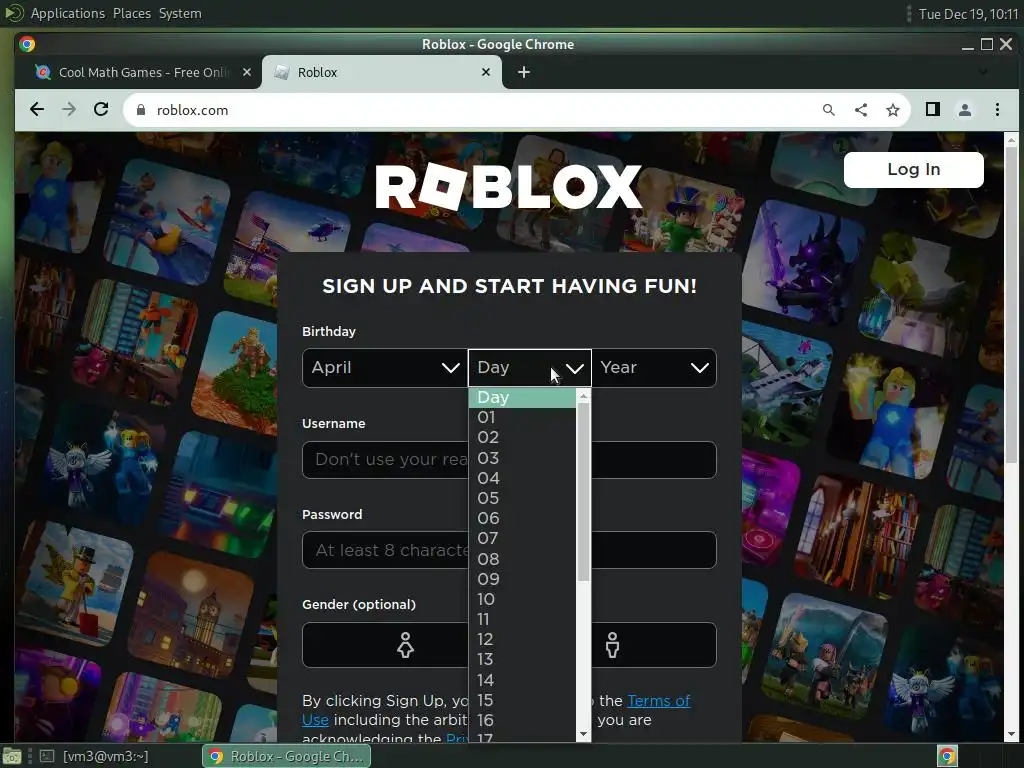Click the ROBLOX logo
Image resolution: width=1024 pixels, height=768 pixels.
coord(509,186)
